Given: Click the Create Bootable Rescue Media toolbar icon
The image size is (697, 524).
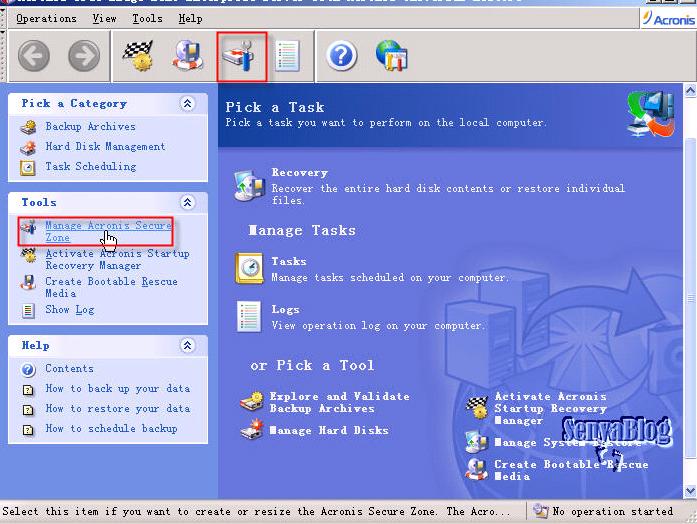Looking at the screenshot, I should tap(188, 56).
